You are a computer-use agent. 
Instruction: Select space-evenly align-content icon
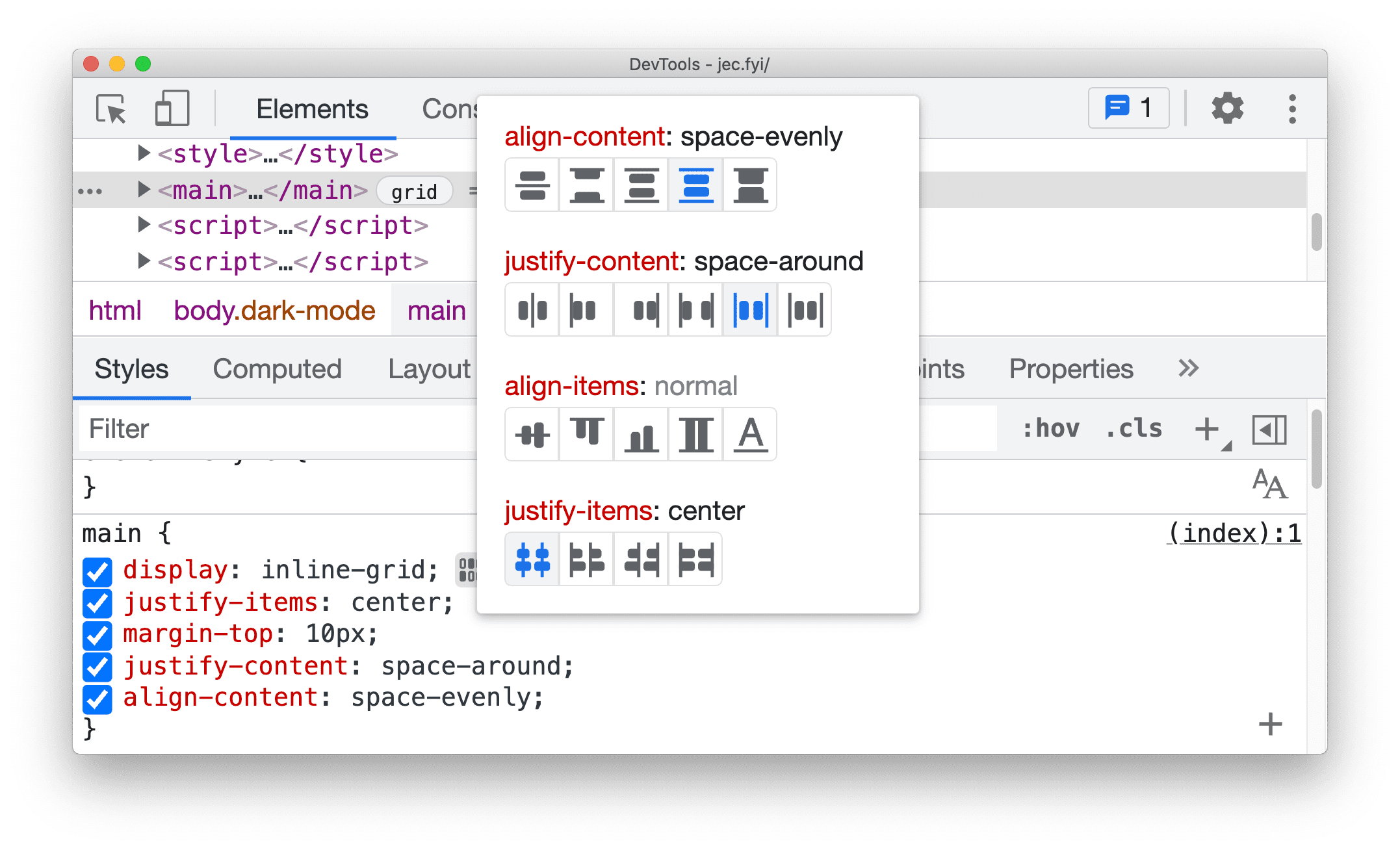click(698, 187)
